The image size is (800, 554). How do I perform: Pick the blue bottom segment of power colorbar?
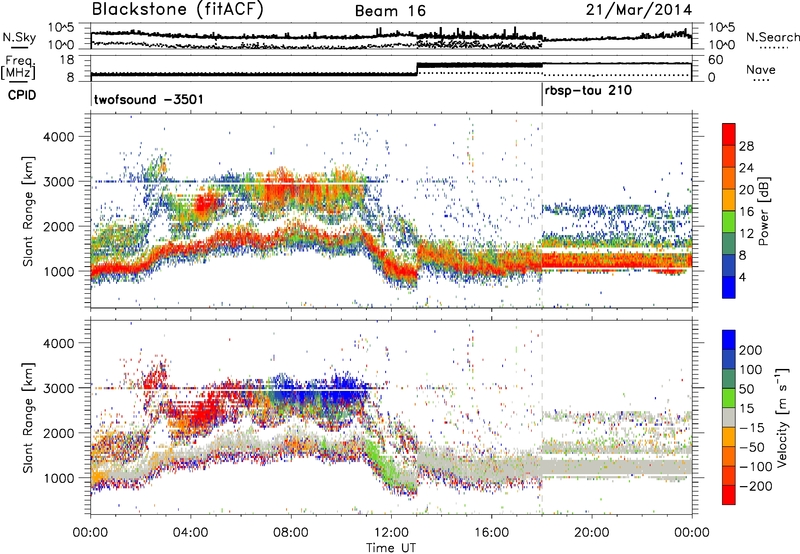[x=729, y=287]
